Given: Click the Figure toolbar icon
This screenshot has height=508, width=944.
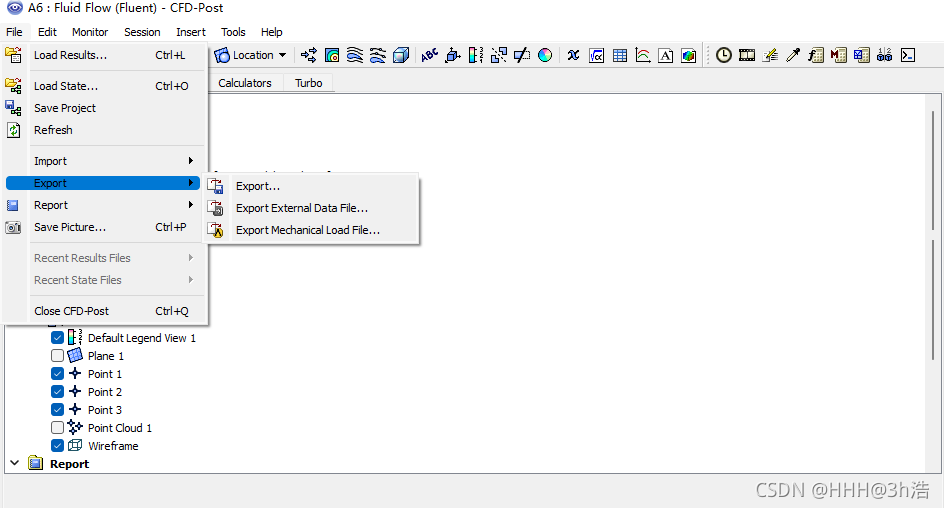Looking at the screenshot, I should (x=688, y=55).
